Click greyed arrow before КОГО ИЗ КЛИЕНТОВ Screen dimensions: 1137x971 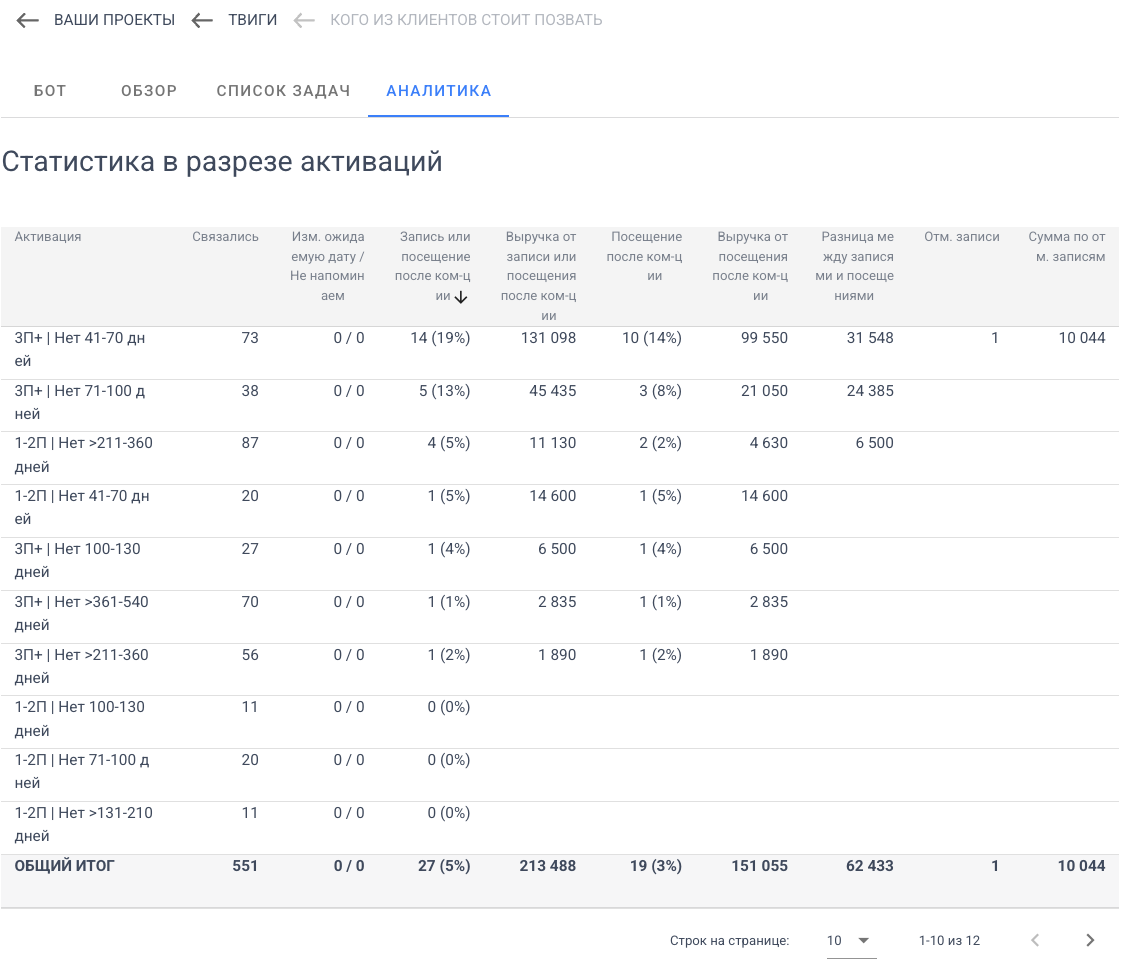[304, 20]
